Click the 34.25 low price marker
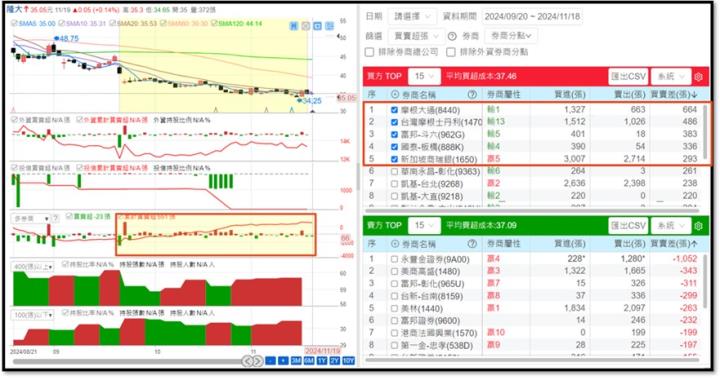 309,101
